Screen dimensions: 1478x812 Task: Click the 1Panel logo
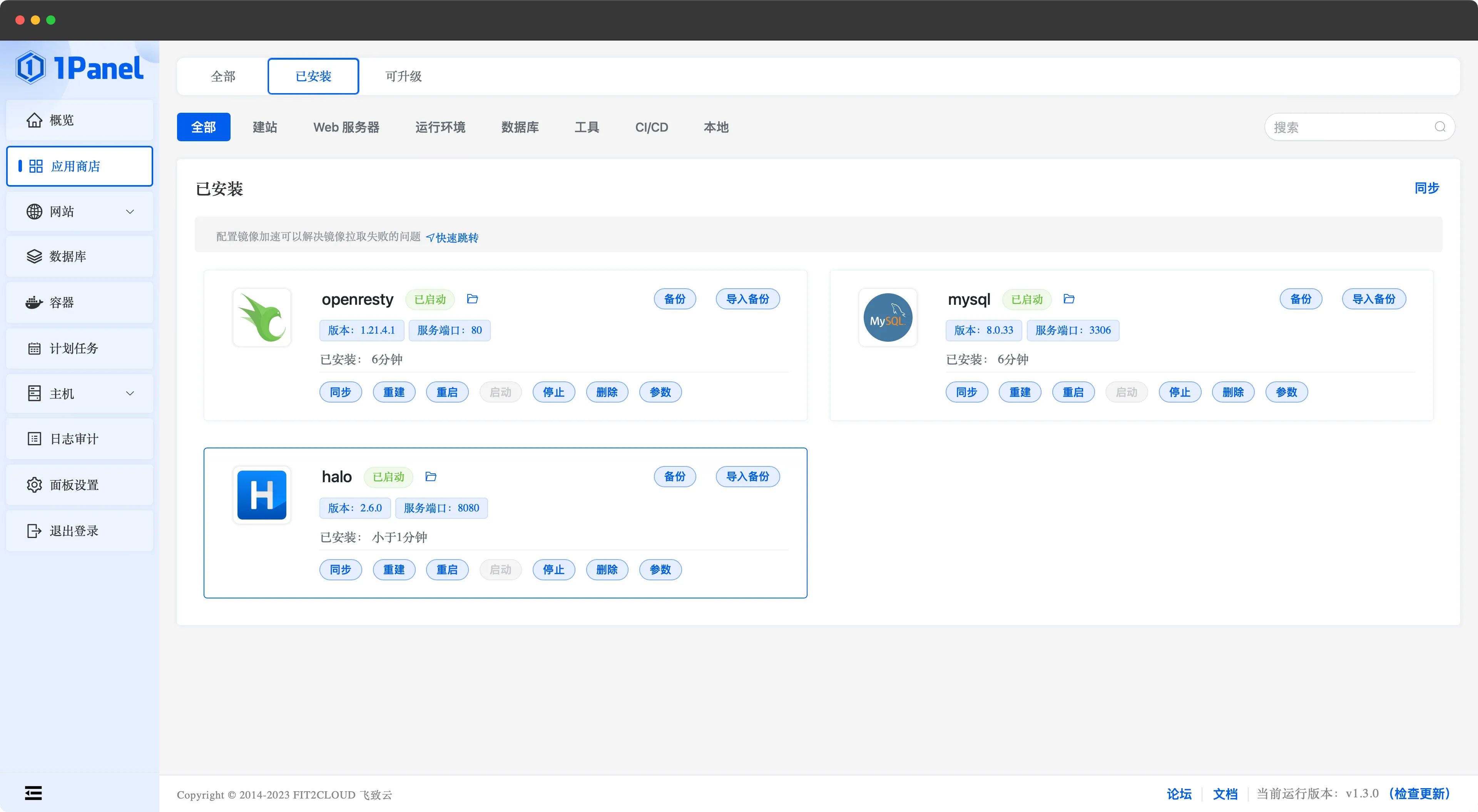[x=80, y=68]
